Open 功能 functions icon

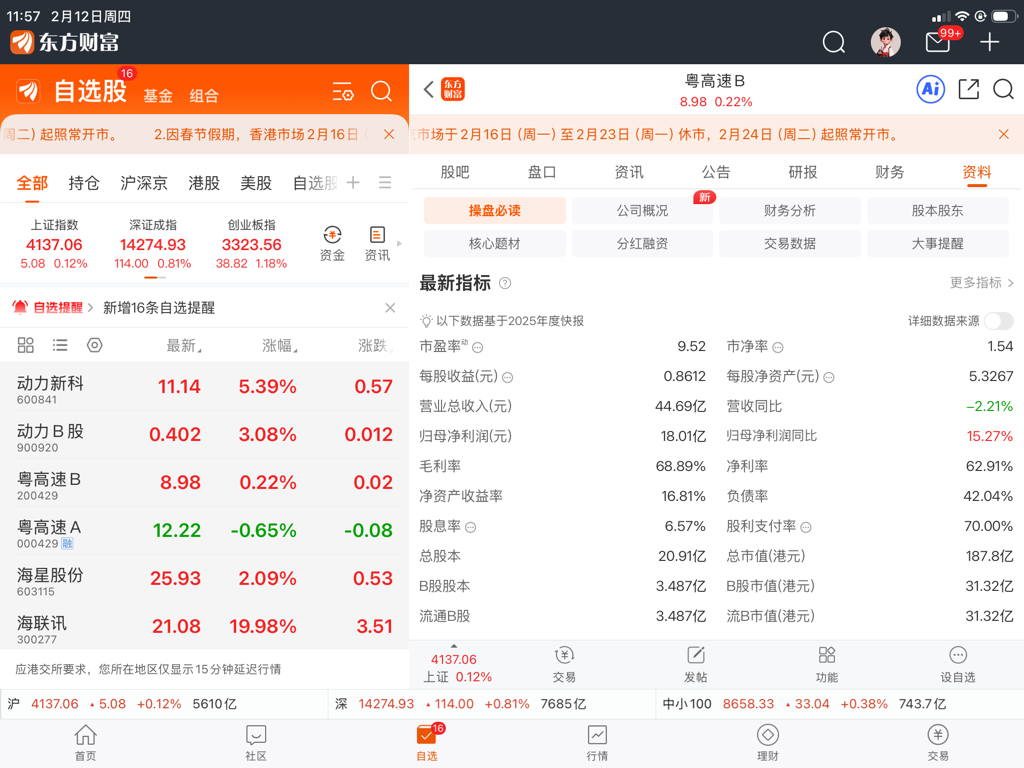tap(827, 665)
